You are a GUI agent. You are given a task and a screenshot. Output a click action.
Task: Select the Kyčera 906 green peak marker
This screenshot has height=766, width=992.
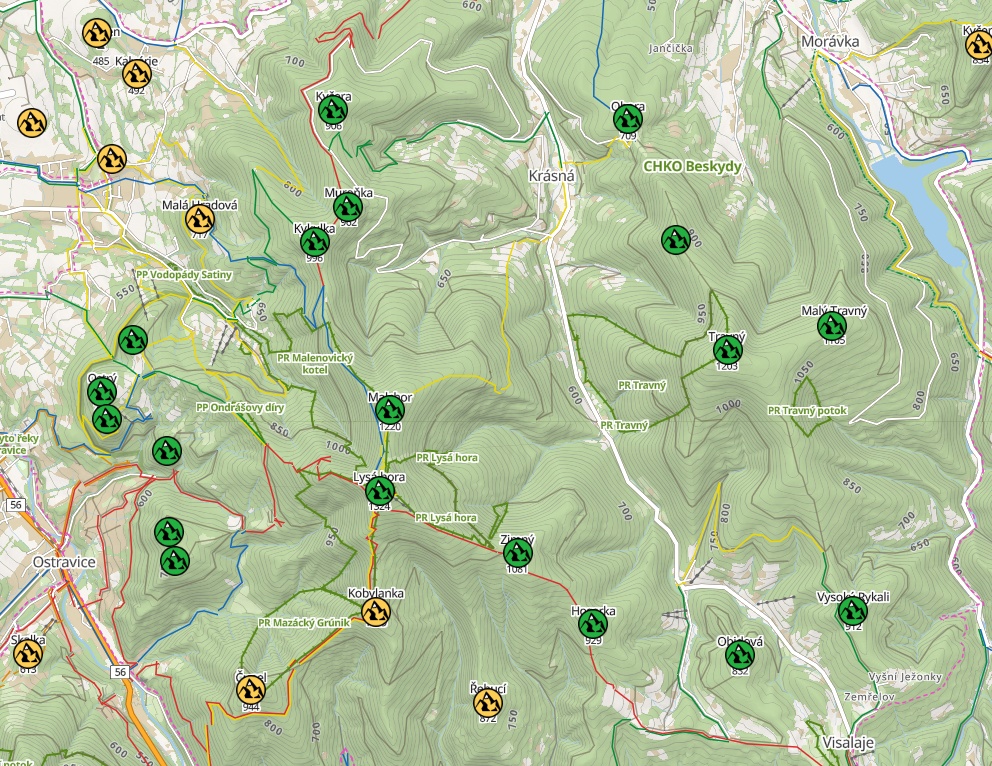333,111
